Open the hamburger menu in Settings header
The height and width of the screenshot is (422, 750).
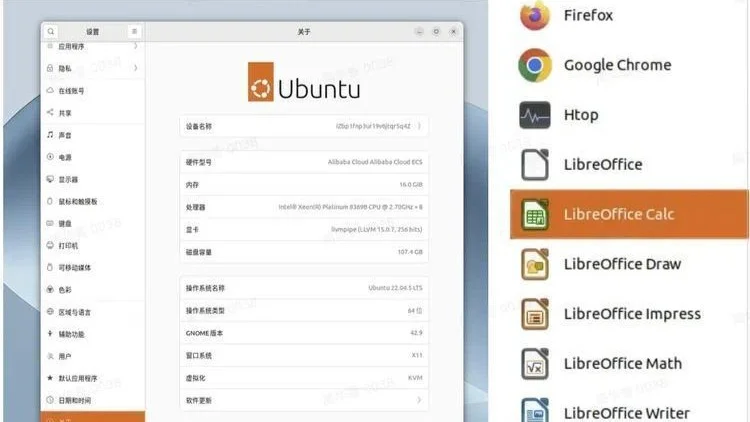(134, 32)
